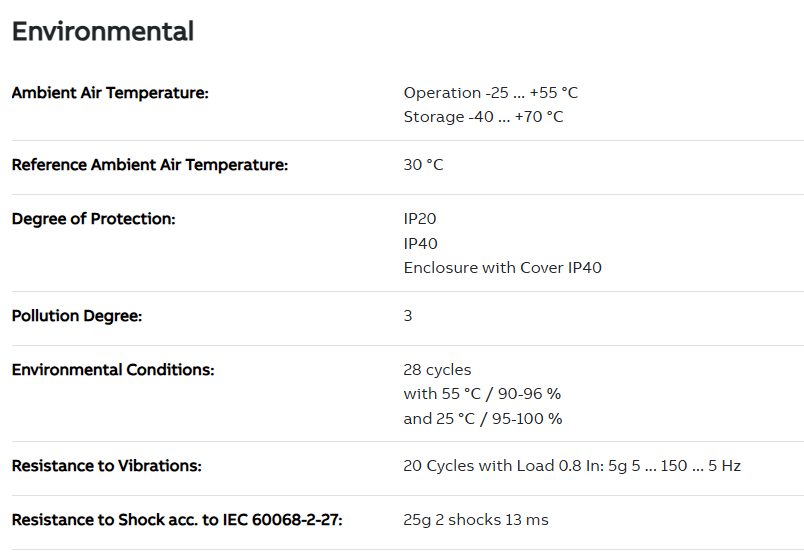Click the Degree of Protection label
The width and height of the screenshot is (804, 560).
pos(93,219)
